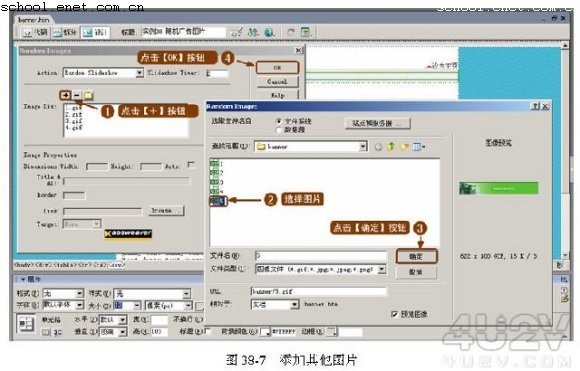Open the border color swatch
This screenshot has height=371, width=580.
click(332, 331)
